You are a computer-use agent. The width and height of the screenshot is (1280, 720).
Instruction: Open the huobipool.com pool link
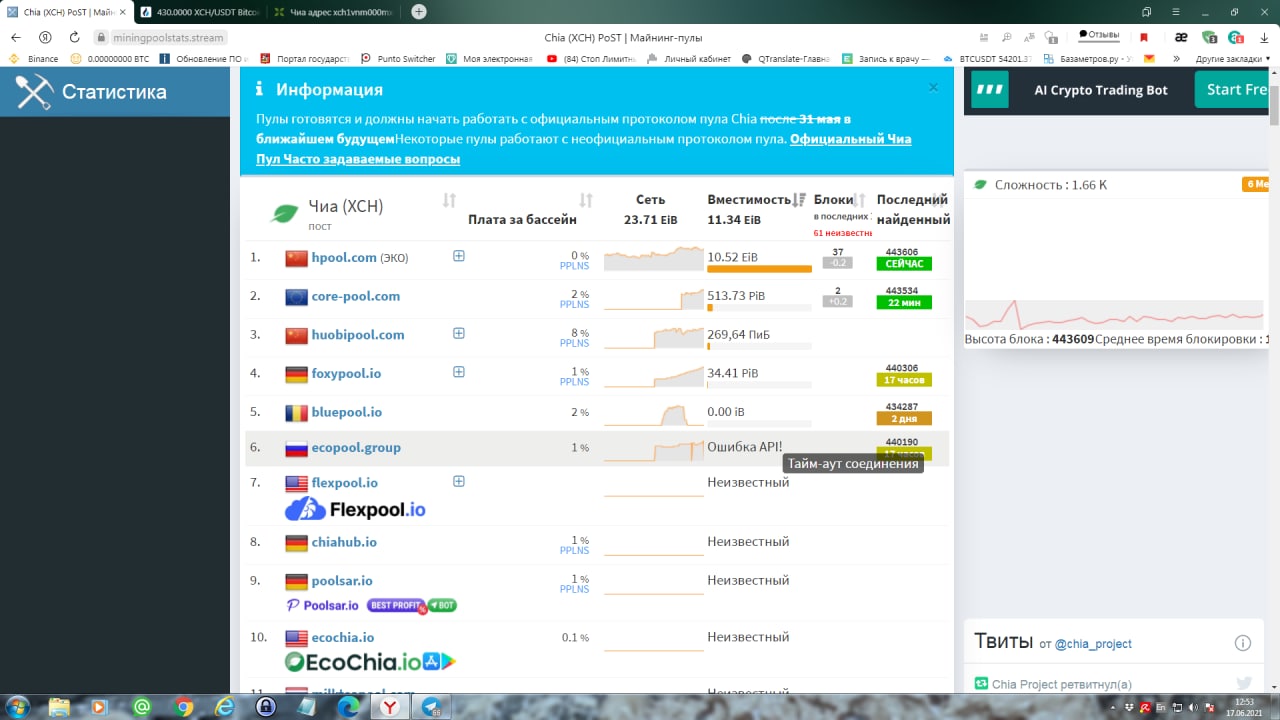coord(358,334)
